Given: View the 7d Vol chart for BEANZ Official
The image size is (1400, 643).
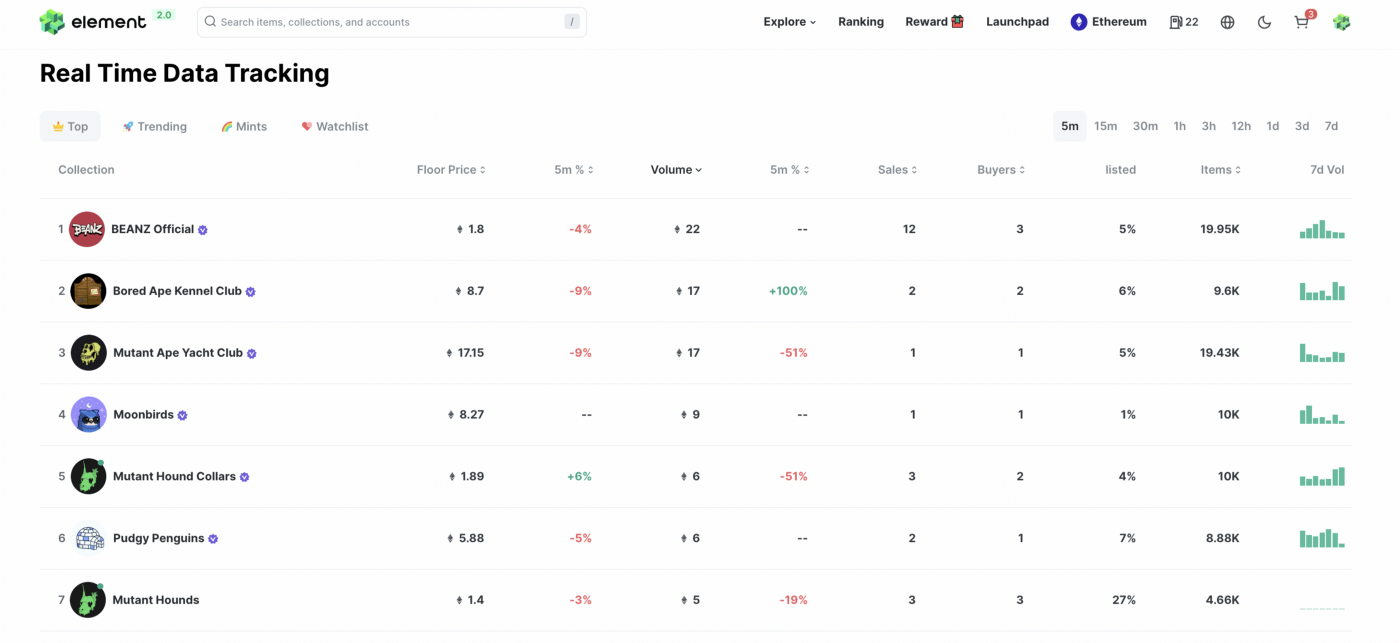Looking at the screenshot, I should 1322,229.
